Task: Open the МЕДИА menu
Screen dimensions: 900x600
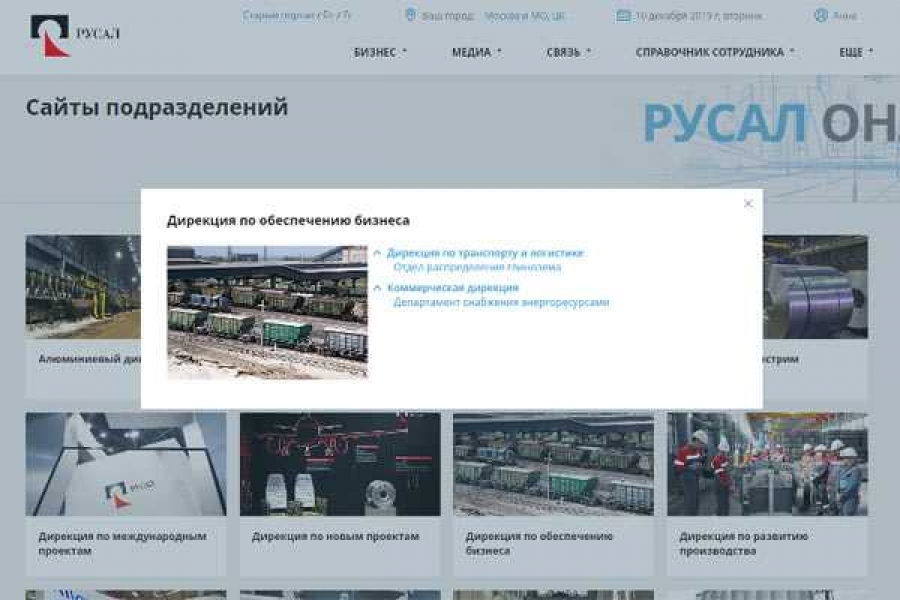Action: click(476, 52)
